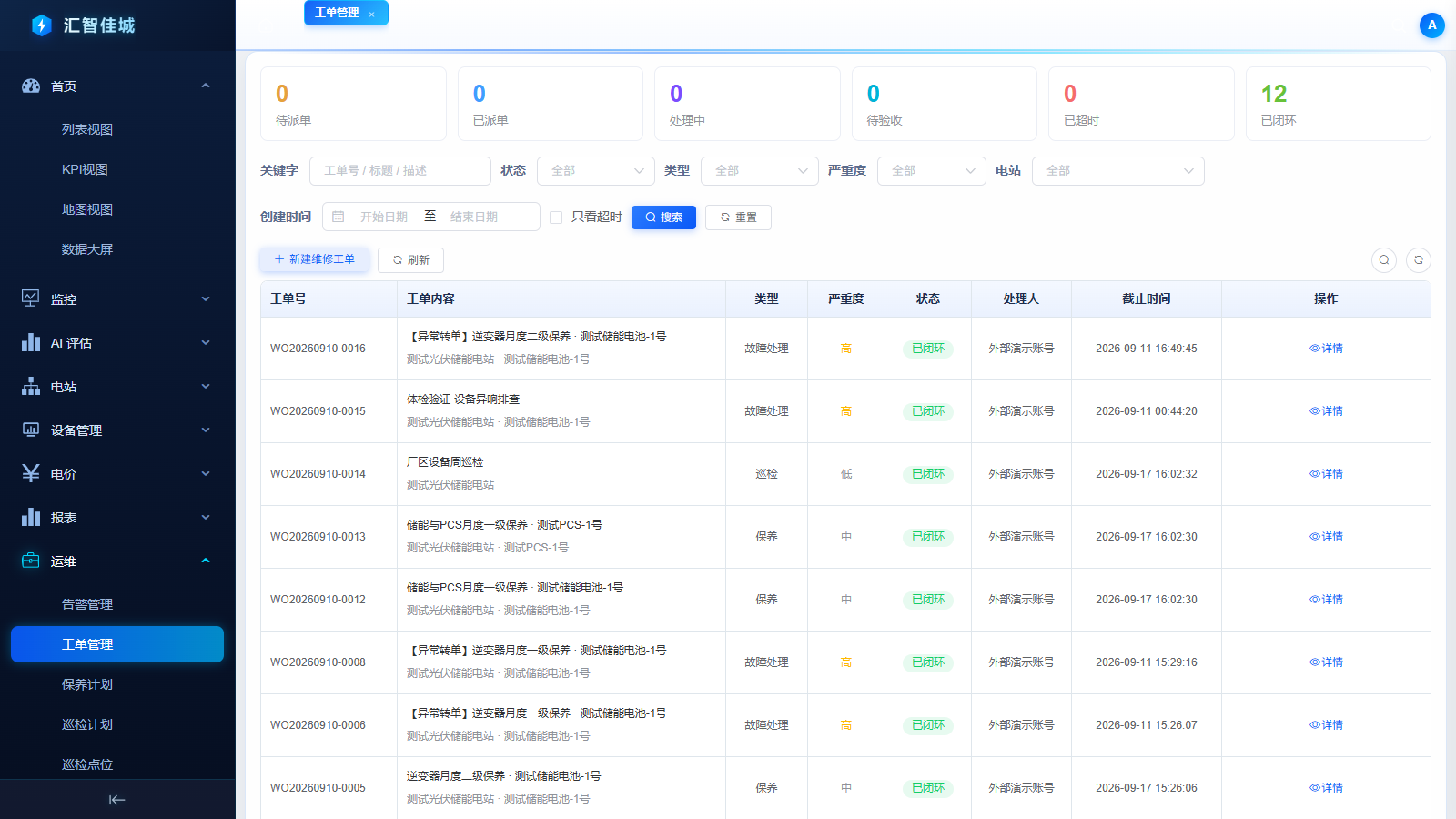Click the 关键字 search input field
The height and width of the screenshot is (819, 1456).
[x=400, y=171]
